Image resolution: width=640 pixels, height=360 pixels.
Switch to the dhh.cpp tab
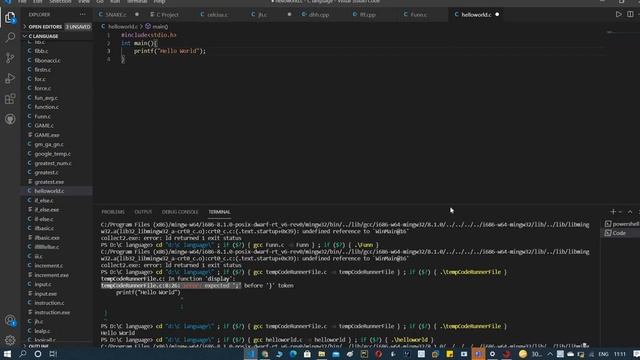coord(318,14)
